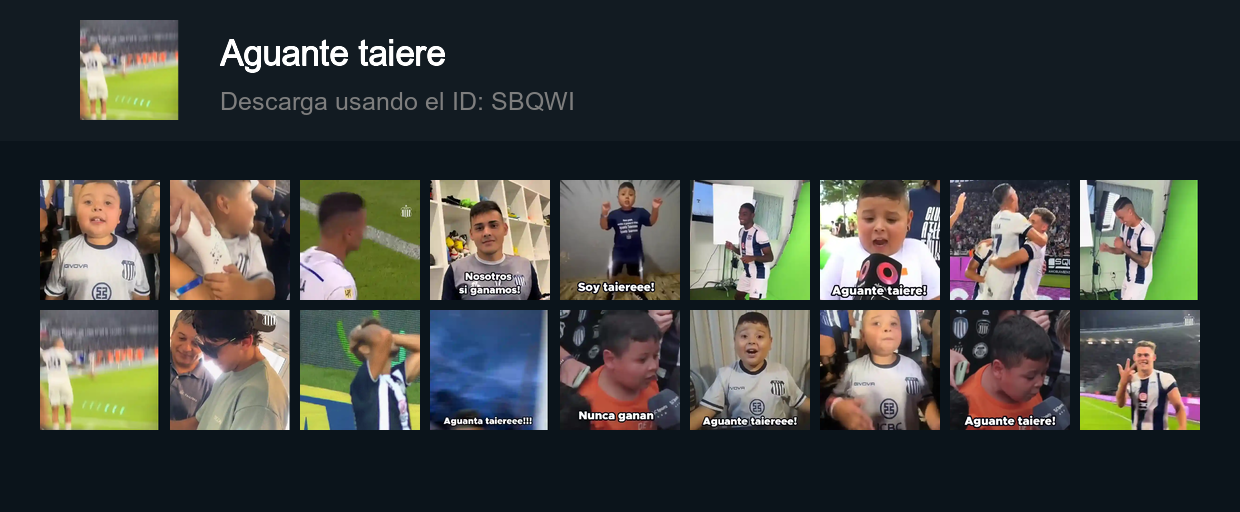Screen dimensions: 1240x512
Task: Open the pack avatar thumbnail beside the title
Action: (129, 70)
